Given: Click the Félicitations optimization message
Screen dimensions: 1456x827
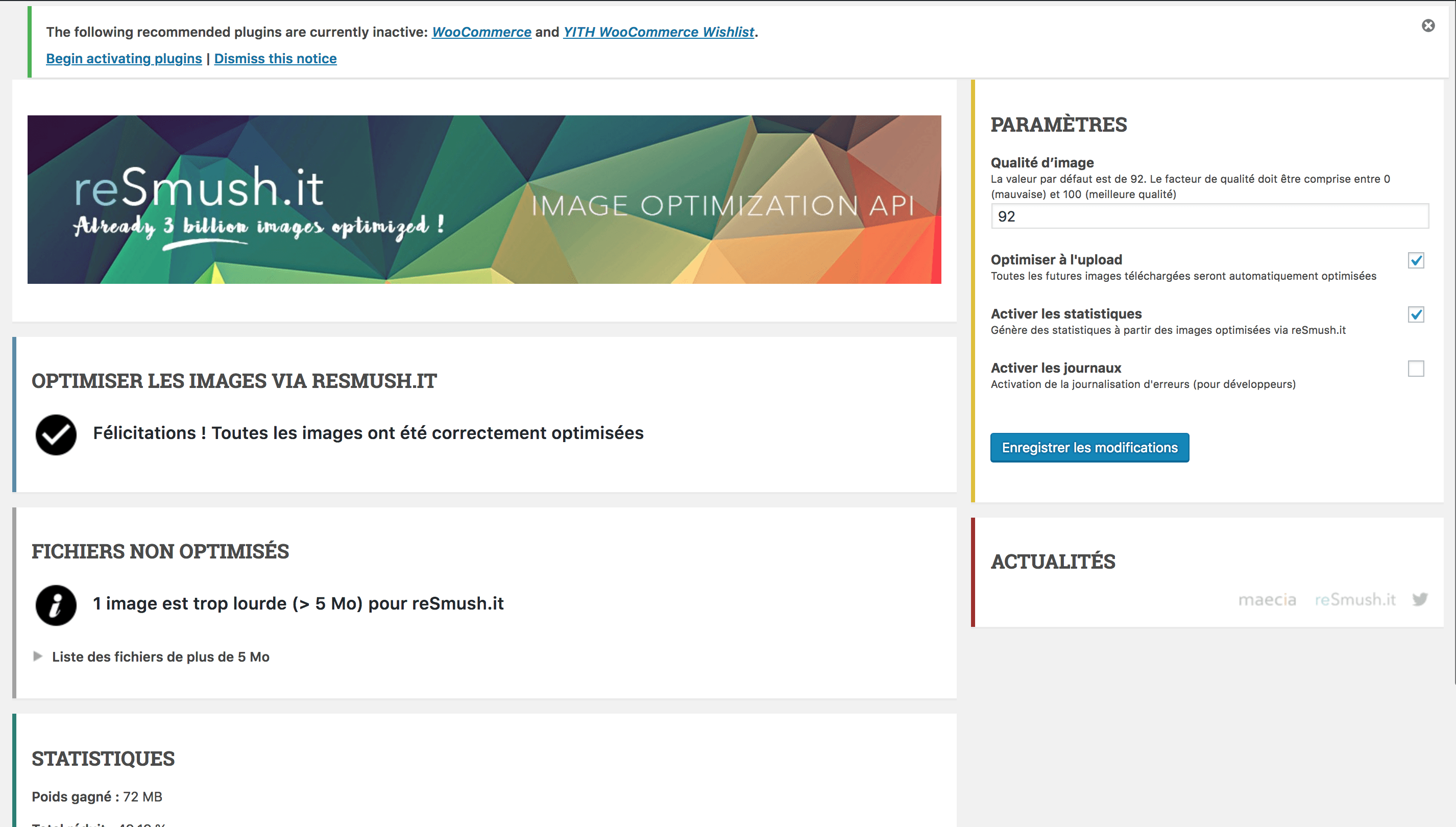Looking at the screenshot, I should point(368,433).
